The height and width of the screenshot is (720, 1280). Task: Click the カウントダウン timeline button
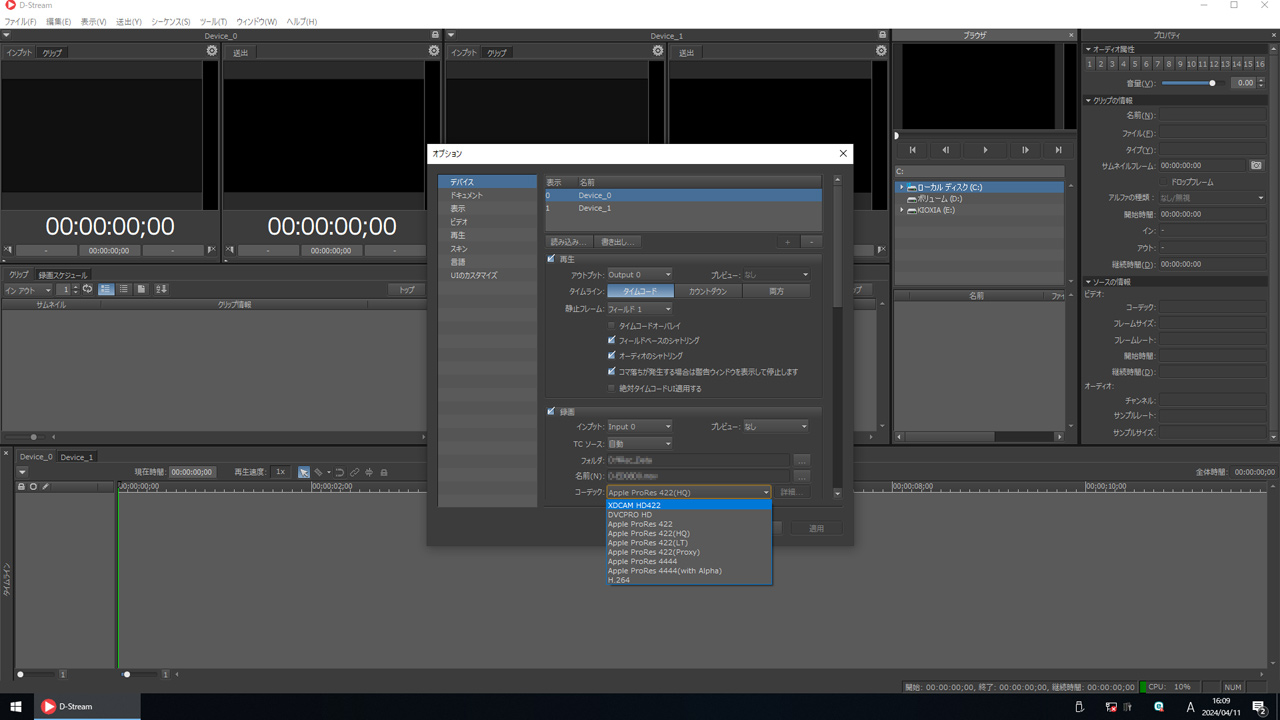coord(708,291)
